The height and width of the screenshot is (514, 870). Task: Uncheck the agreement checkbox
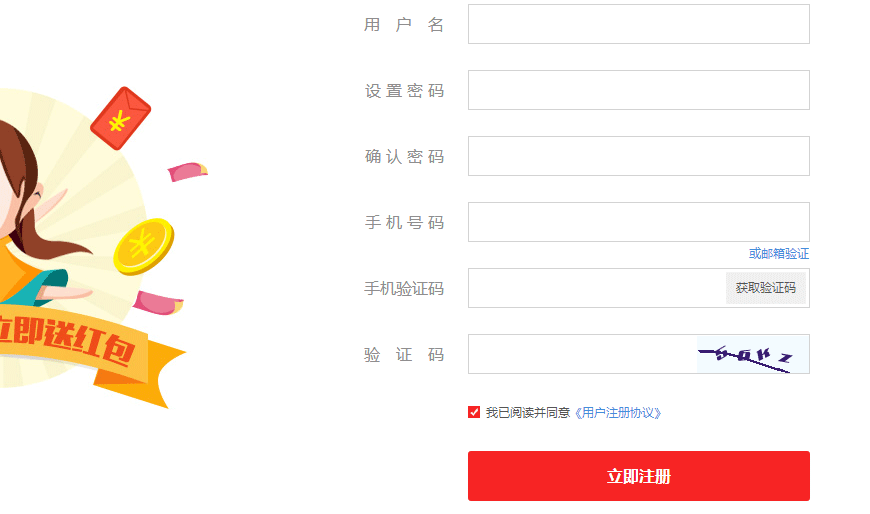tap(474, 412)
